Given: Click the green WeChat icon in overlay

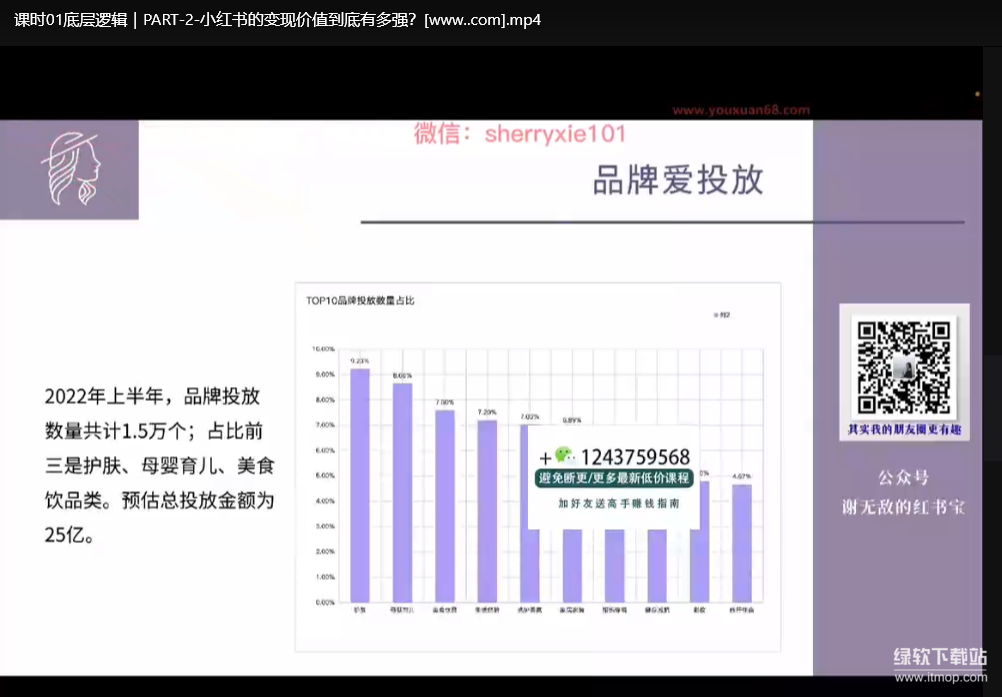Looking at the screenshot, I should coord(566,456).
